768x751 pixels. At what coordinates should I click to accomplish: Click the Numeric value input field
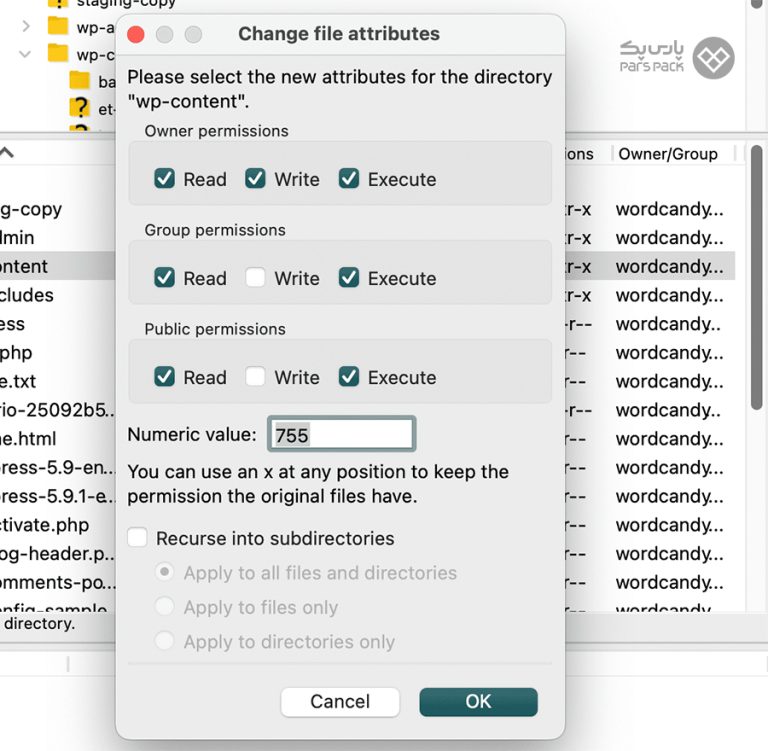pos(341,435)
